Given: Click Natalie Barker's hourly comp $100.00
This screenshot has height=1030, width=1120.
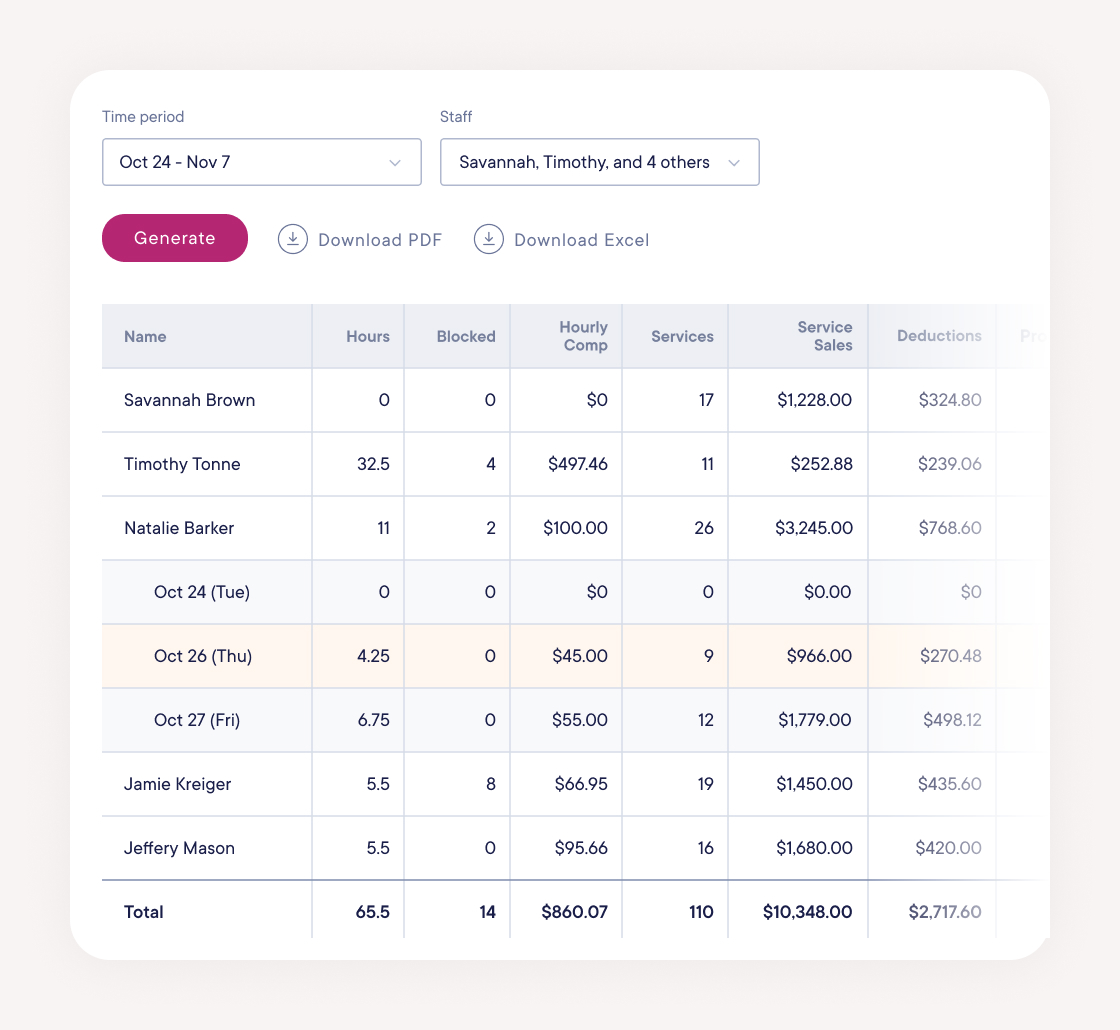Looking at the screenshot, I should click(576, 528).
